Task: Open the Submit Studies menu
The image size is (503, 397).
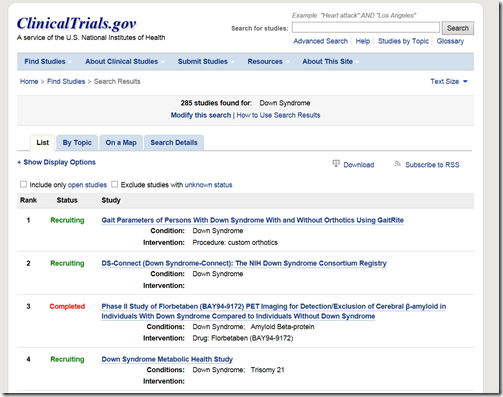Action: [206, 62]
